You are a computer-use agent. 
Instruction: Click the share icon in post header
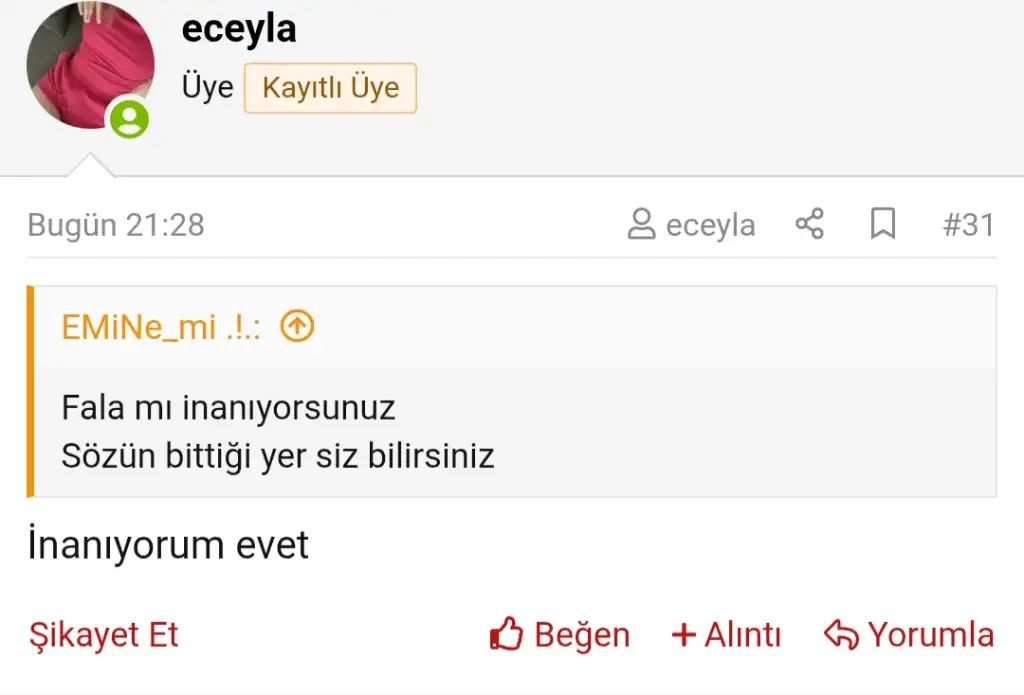tap(809, 225)
